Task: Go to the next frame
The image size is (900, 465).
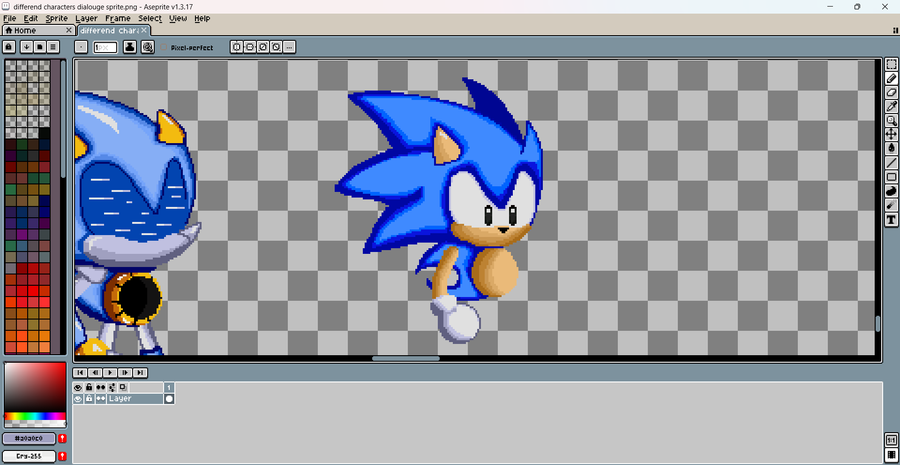Action: click(x=126, y=373)
